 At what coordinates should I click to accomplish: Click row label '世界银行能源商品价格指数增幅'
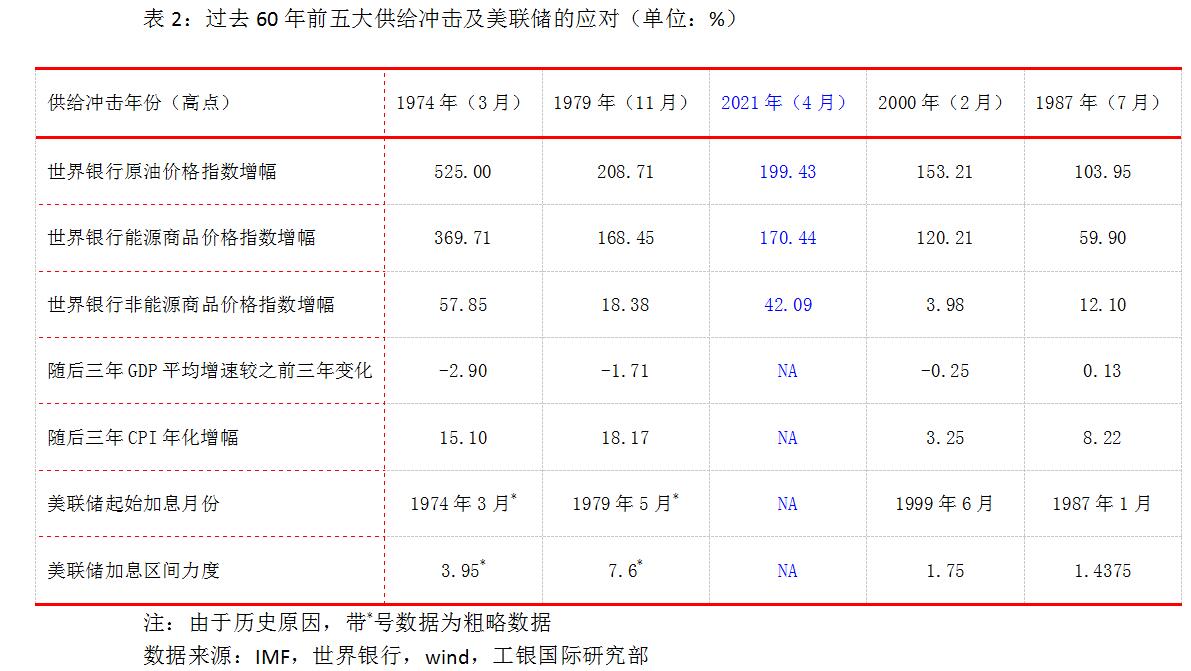(182, 238)
